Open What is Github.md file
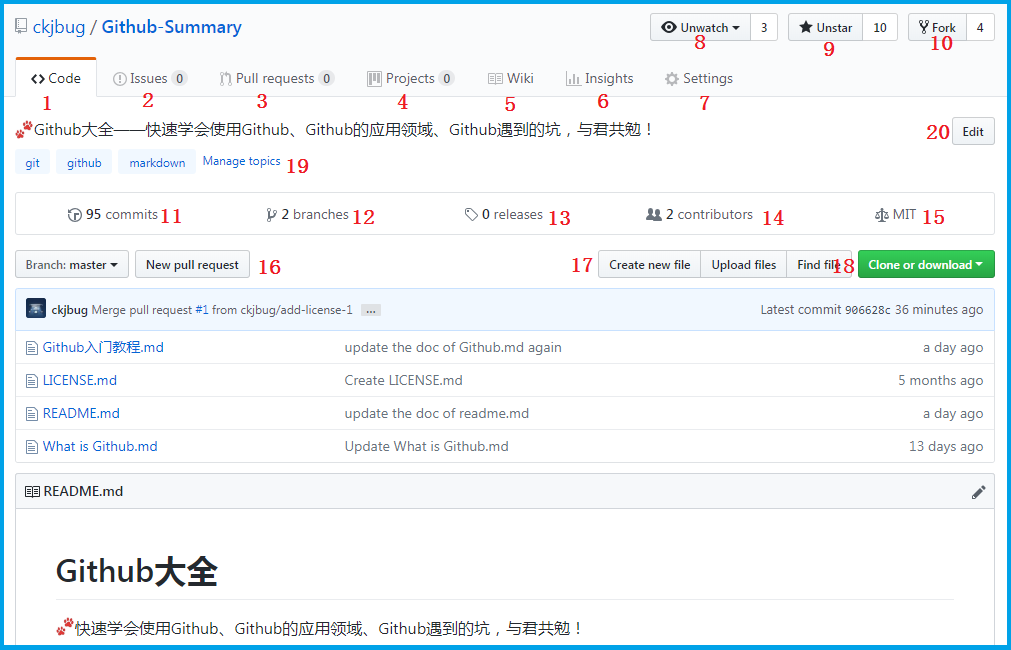1011x650 pixels. [x=100, y=446]
